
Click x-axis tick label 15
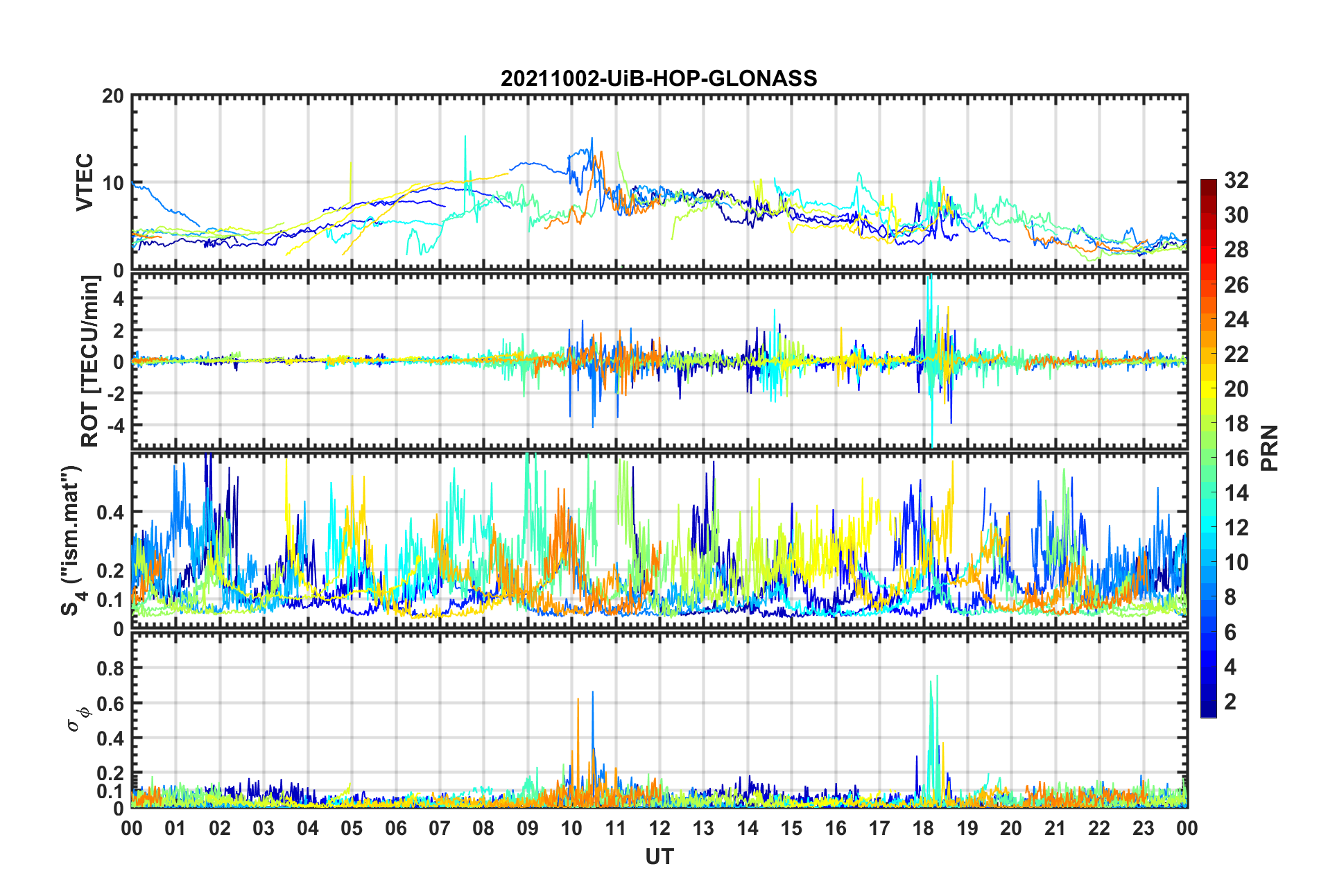(x=791, y=828)
